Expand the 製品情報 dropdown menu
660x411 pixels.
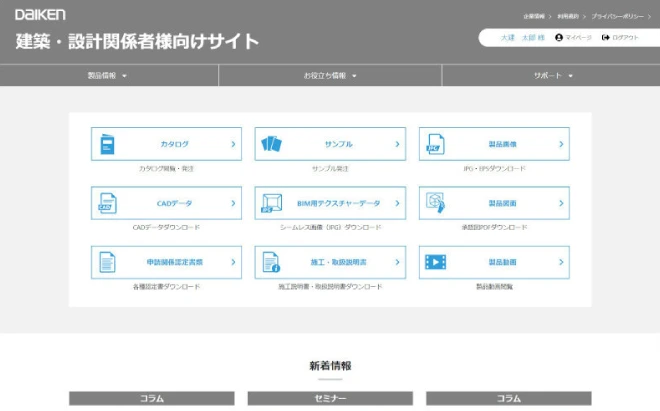coord(108,76)
